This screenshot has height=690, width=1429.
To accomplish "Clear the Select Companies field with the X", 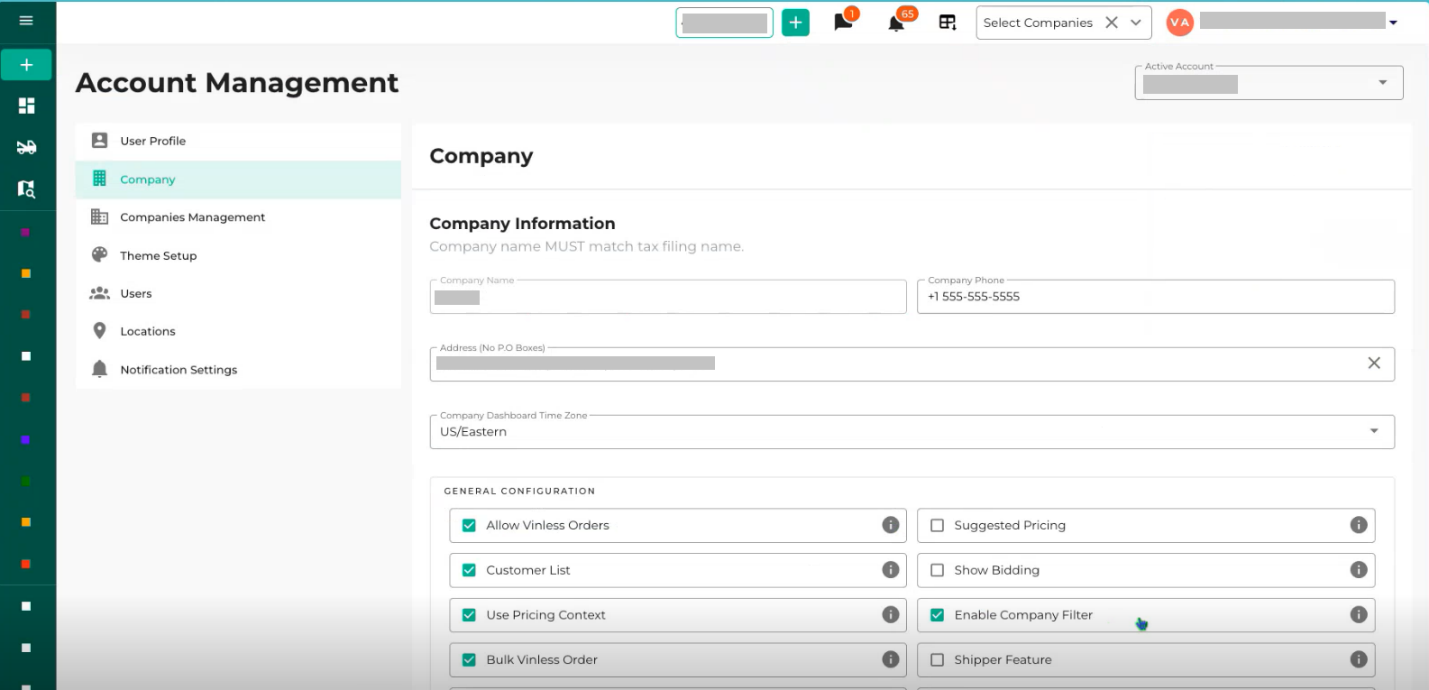I will coord(1111,22).
